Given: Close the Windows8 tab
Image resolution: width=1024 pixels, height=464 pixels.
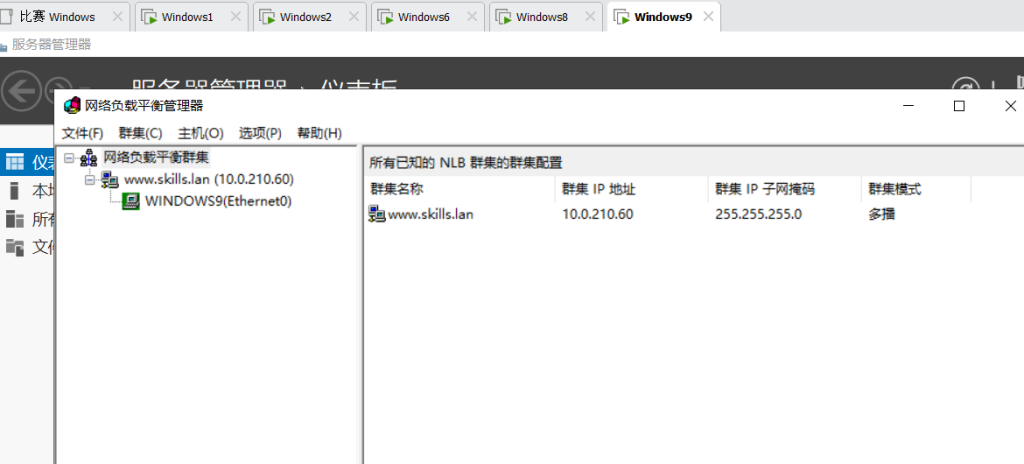Looking at the screenshot, I should [591, 17].
